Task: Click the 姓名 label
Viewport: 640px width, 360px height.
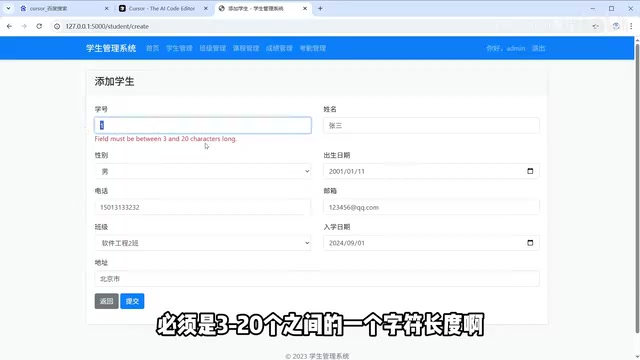Action: (x=330, y=109)
